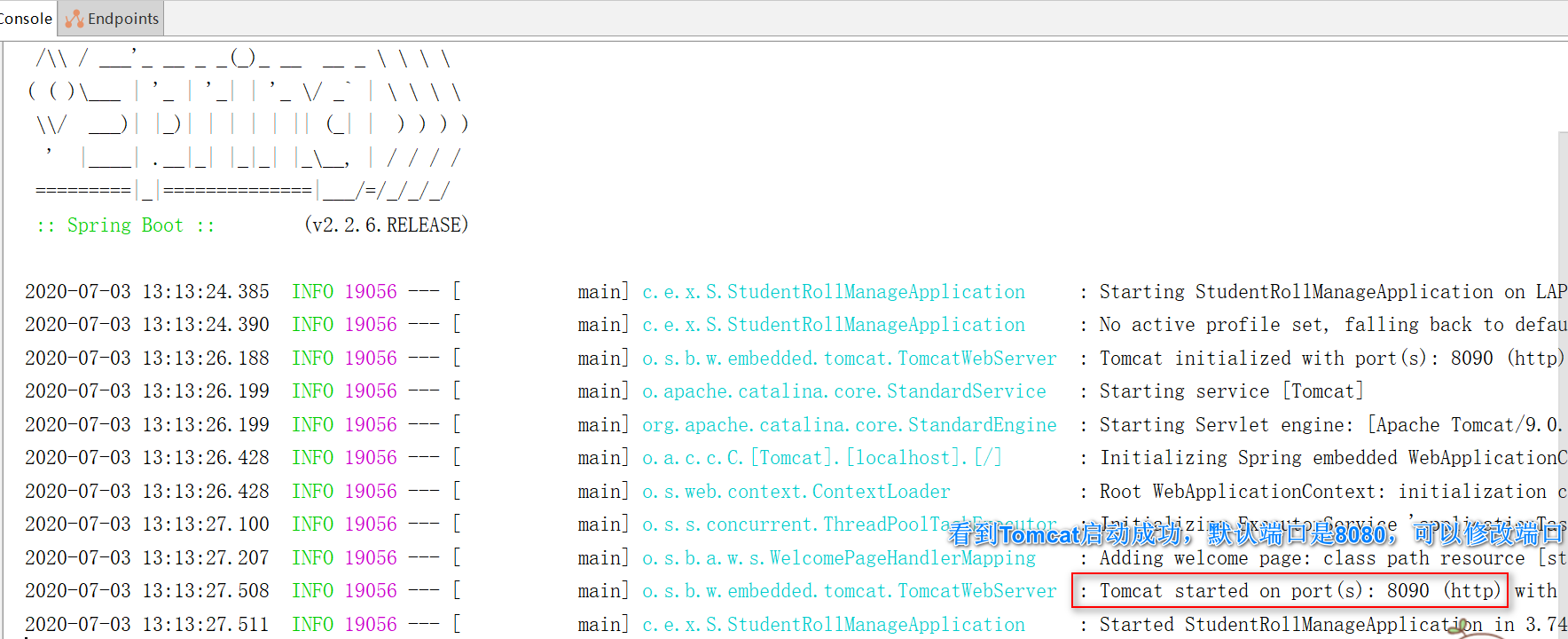Open the Endpoints tab
Viewport: 1568px width, 639px height.
(x=112, y=18)
